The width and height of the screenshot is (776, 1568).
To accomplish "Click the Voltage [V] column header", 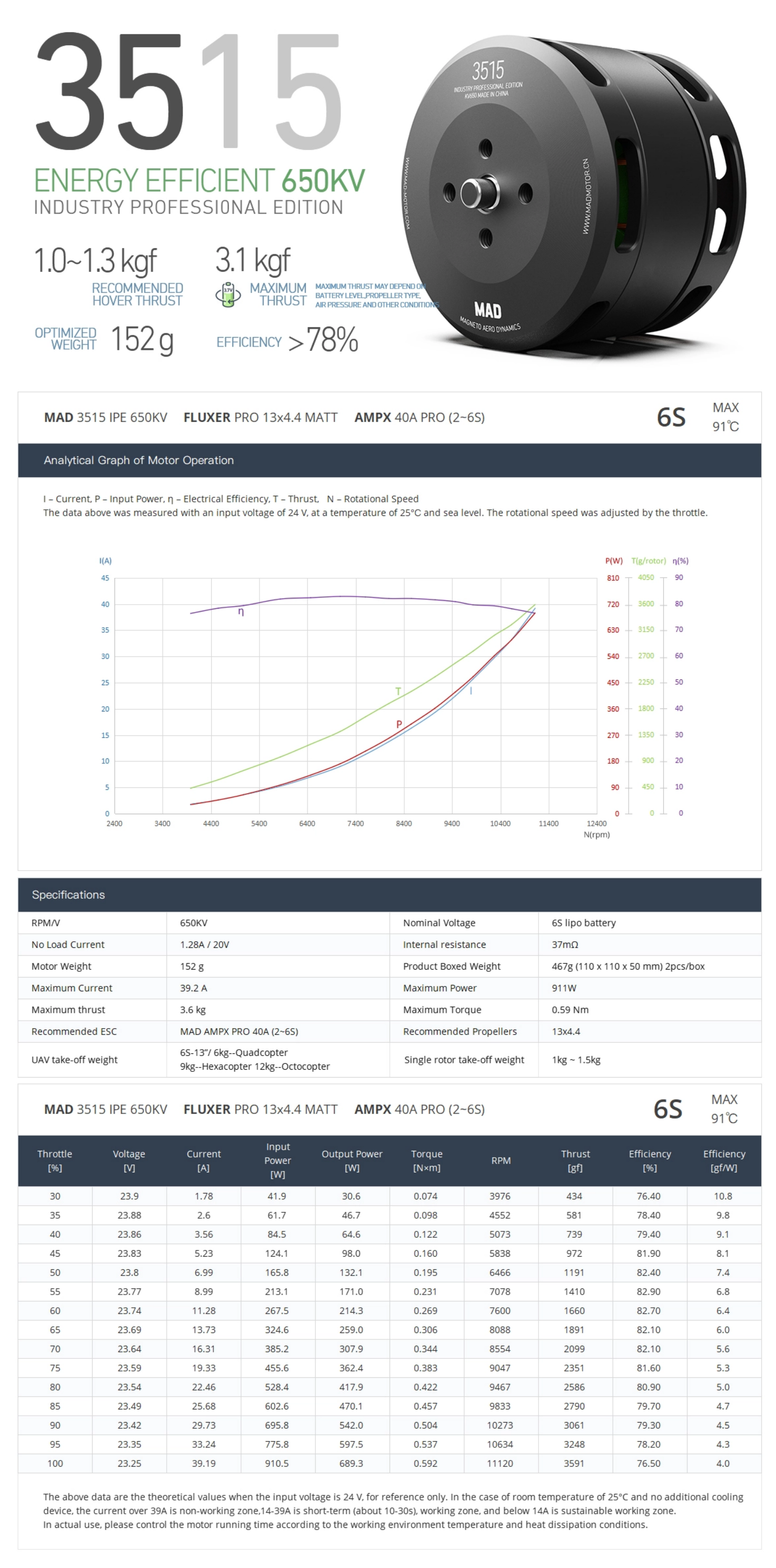I will click(x=129, y=1161).
